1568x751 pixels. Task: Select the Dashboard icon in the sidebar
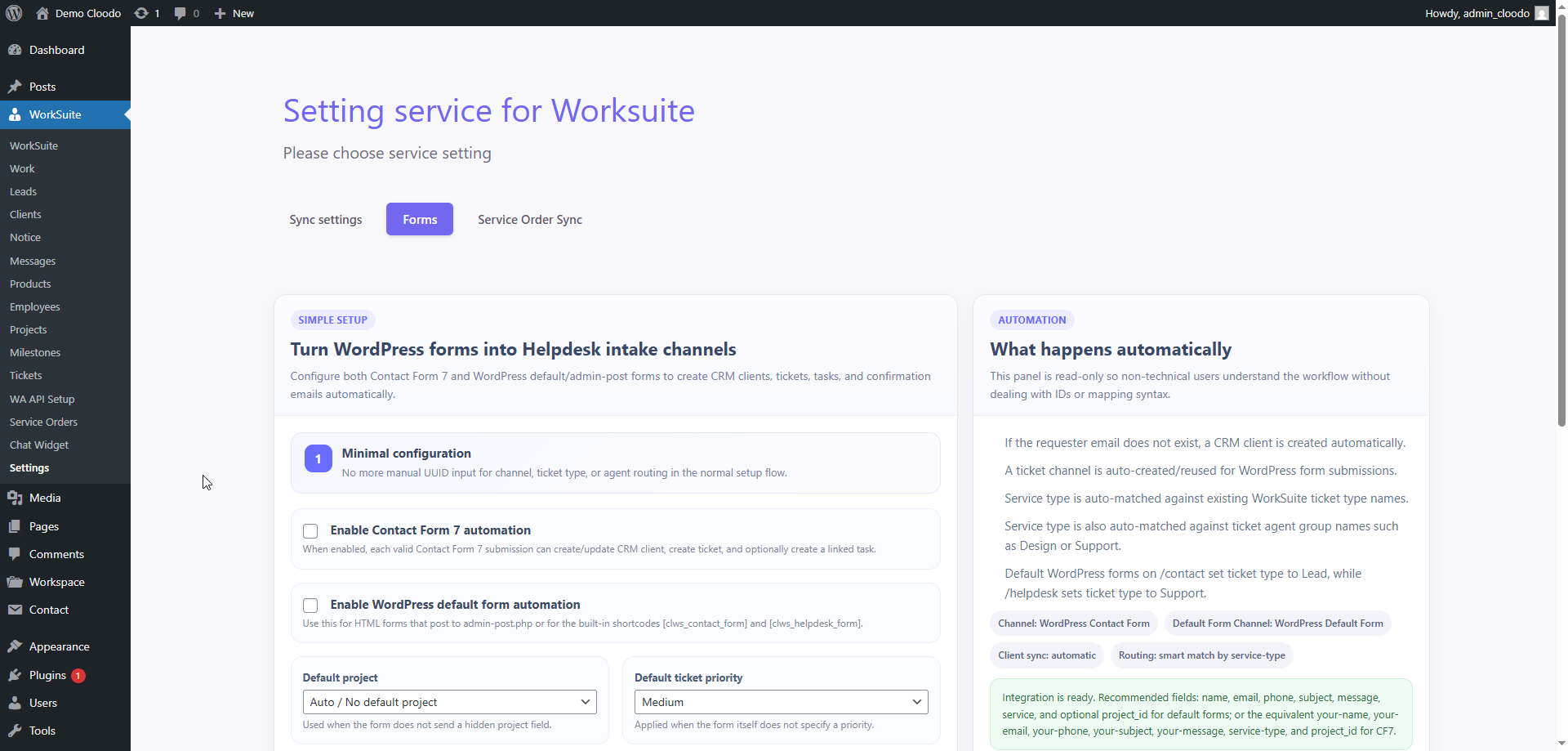(x=16, y=50)
